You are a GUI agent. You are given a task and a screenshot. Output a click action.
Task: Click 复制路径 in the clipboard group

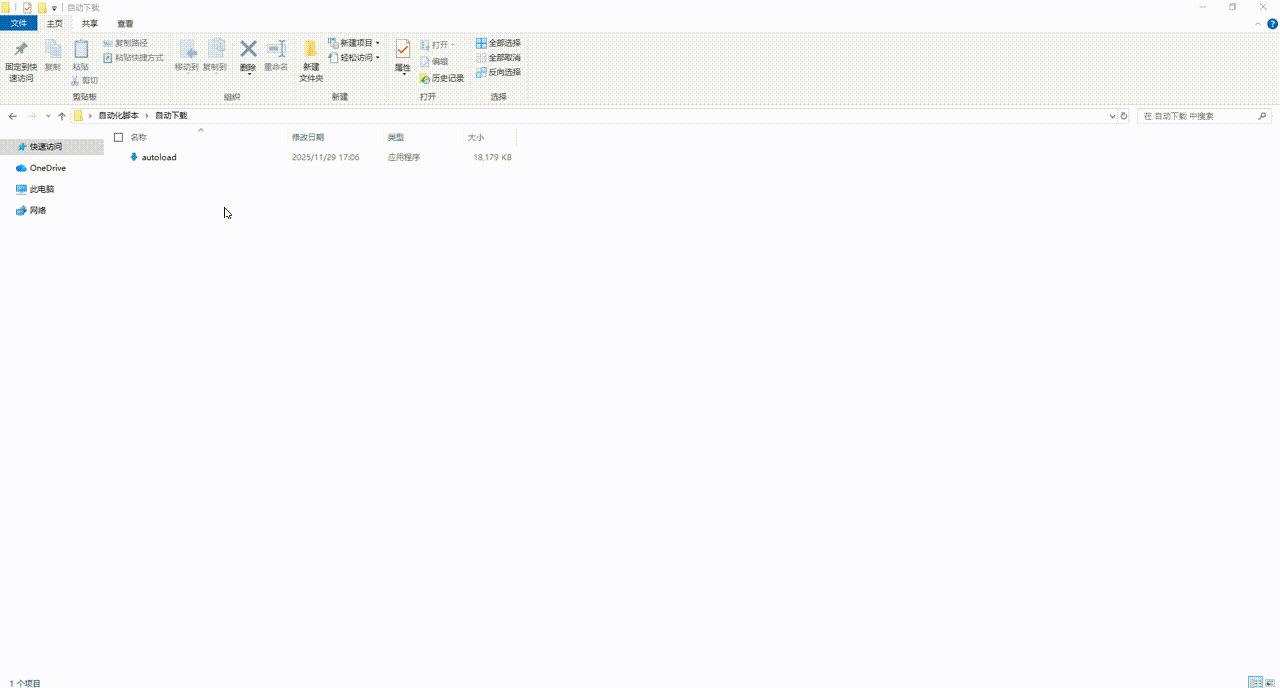coord(125,43)
